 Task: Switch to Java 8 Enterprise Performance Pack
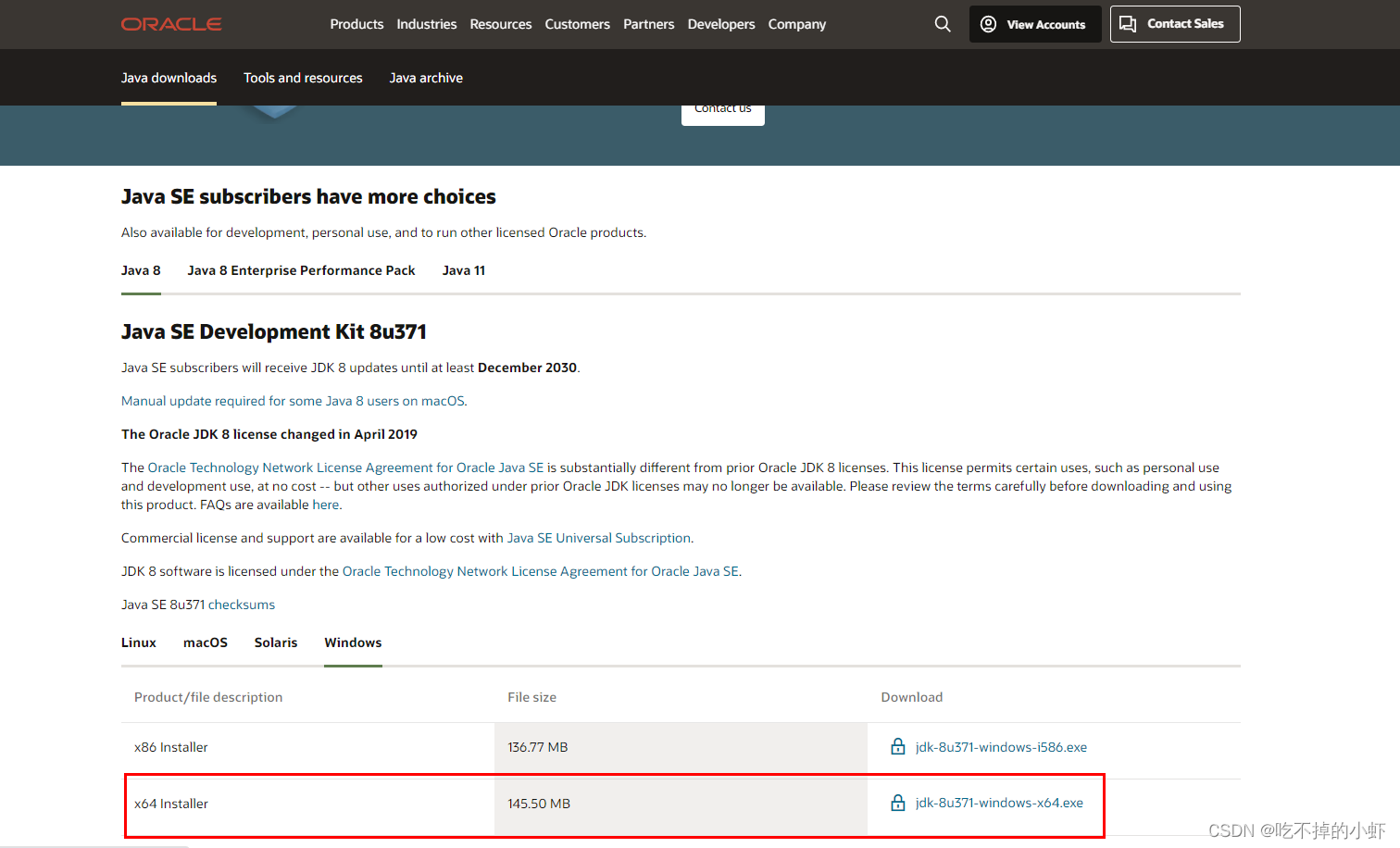[301, 270]
